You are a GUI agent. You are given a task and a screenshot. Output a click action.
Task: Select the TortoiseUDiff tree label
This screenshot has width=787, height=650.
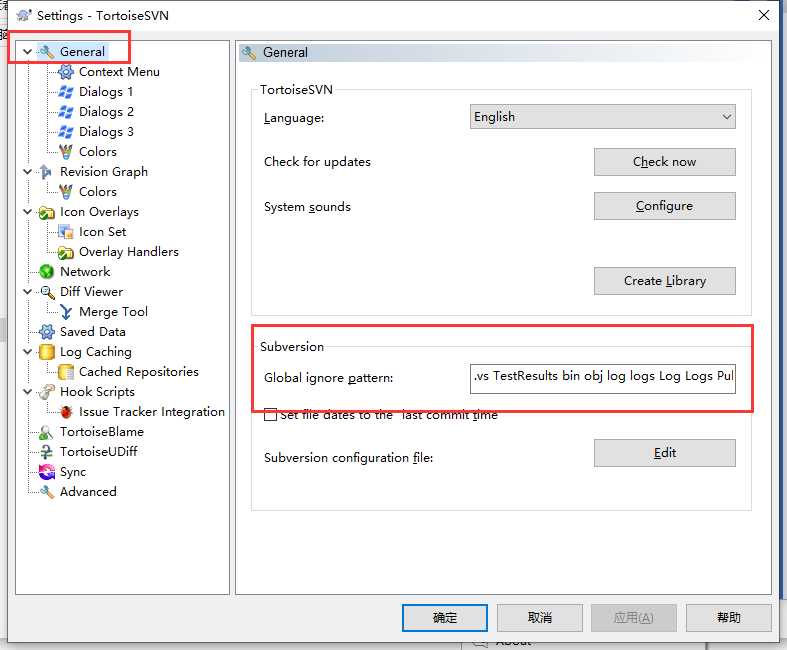(98, 452)
